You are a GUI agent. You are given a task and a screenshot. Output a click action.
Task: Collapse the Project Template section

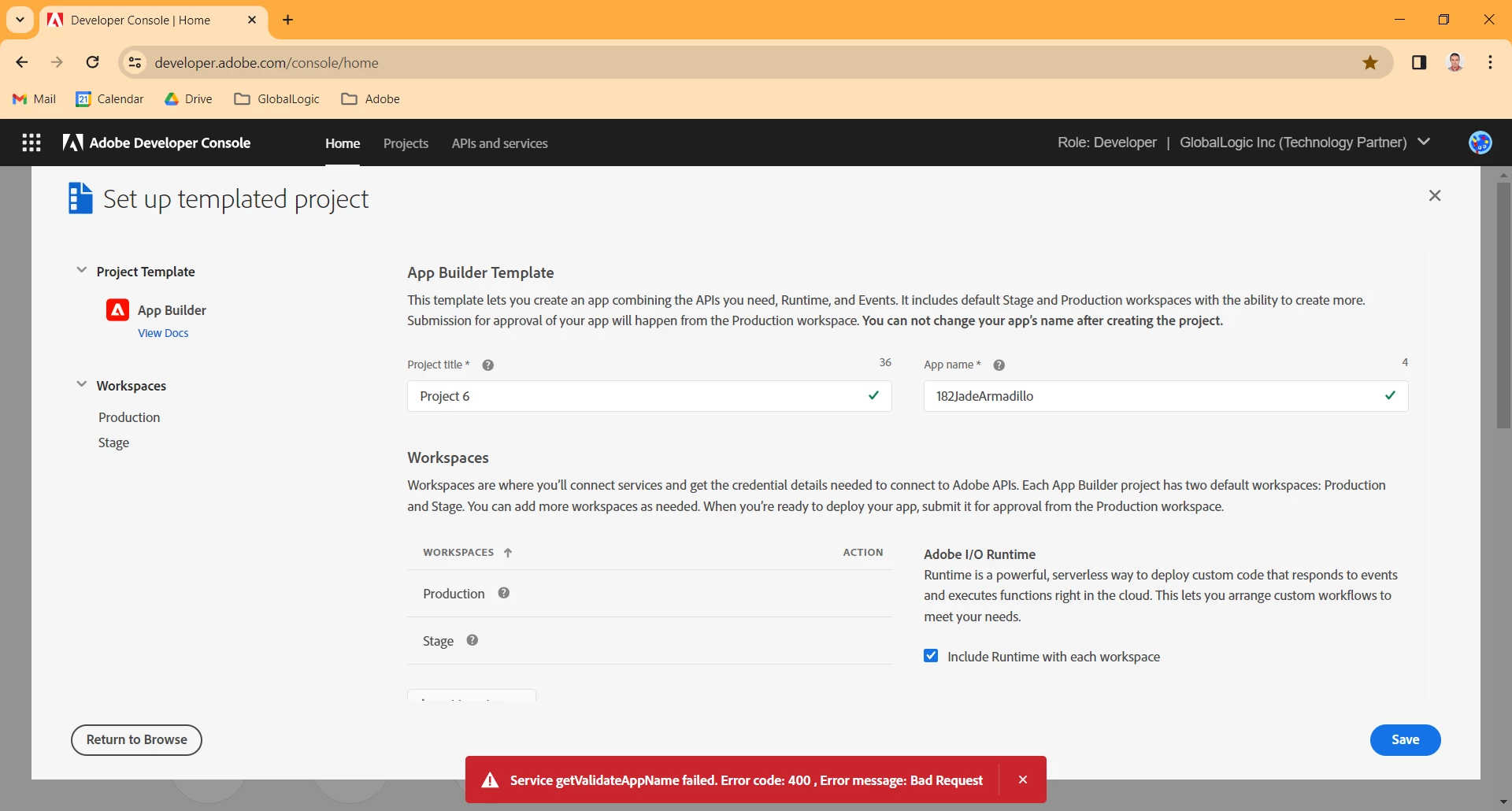pyautogui.click(x=81, y=270)
